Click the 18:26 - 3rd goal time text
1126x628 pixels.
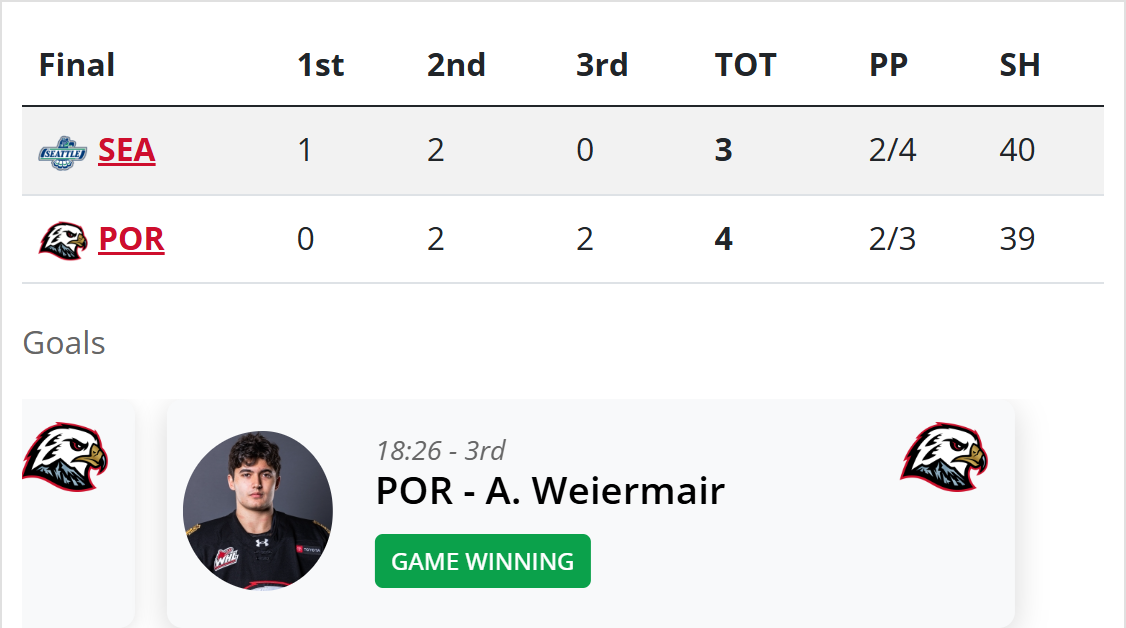[441, 451]
